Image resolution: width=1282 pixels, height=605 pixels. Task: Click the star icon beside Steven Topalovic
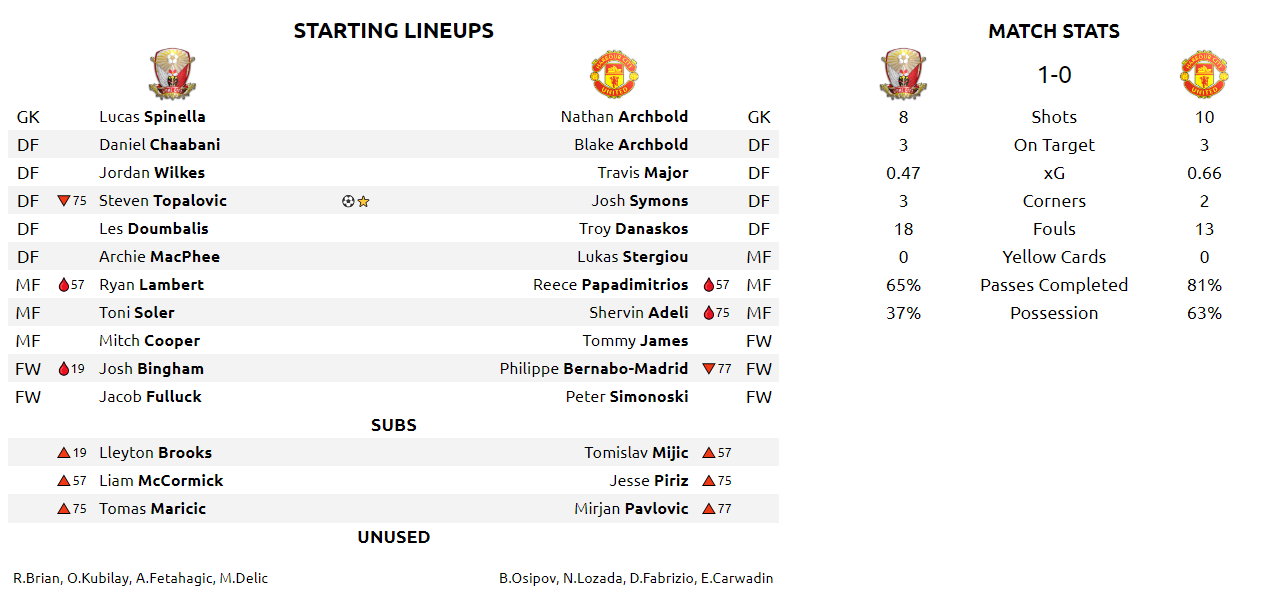pyautogui.click(x=363, y=201)
